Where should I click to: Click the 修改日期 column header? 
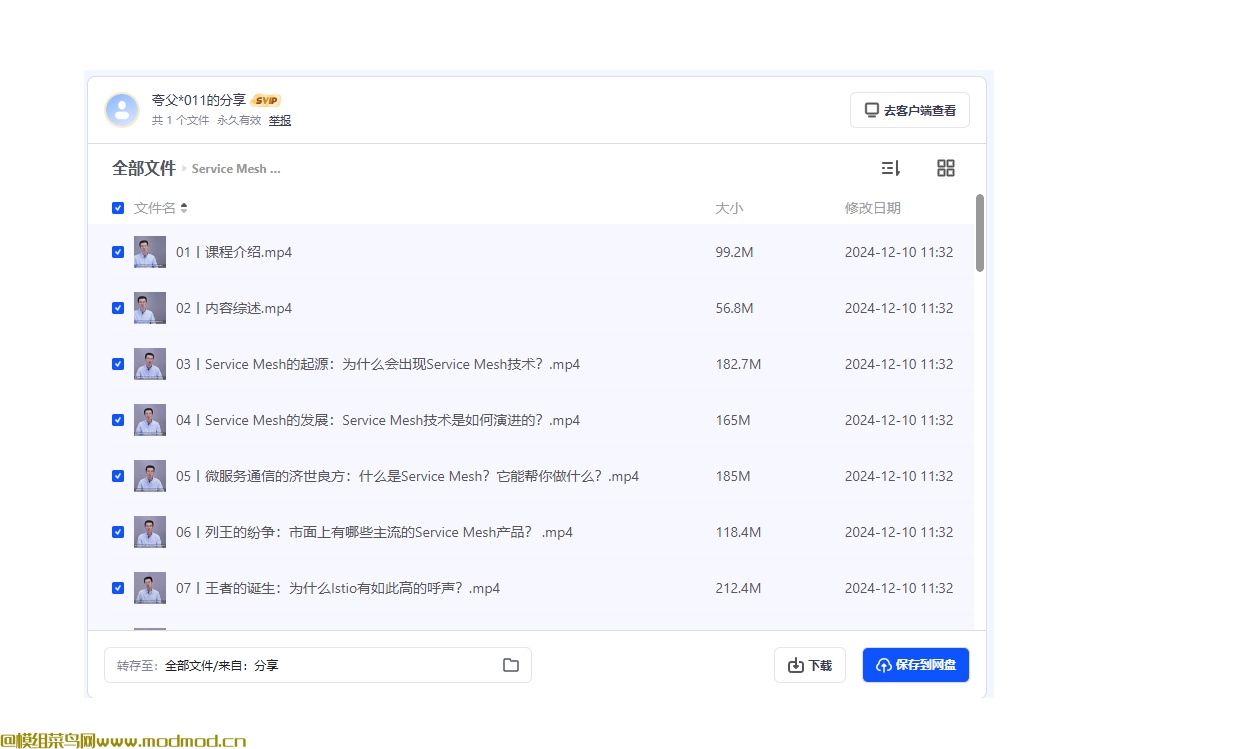(872, 208)
